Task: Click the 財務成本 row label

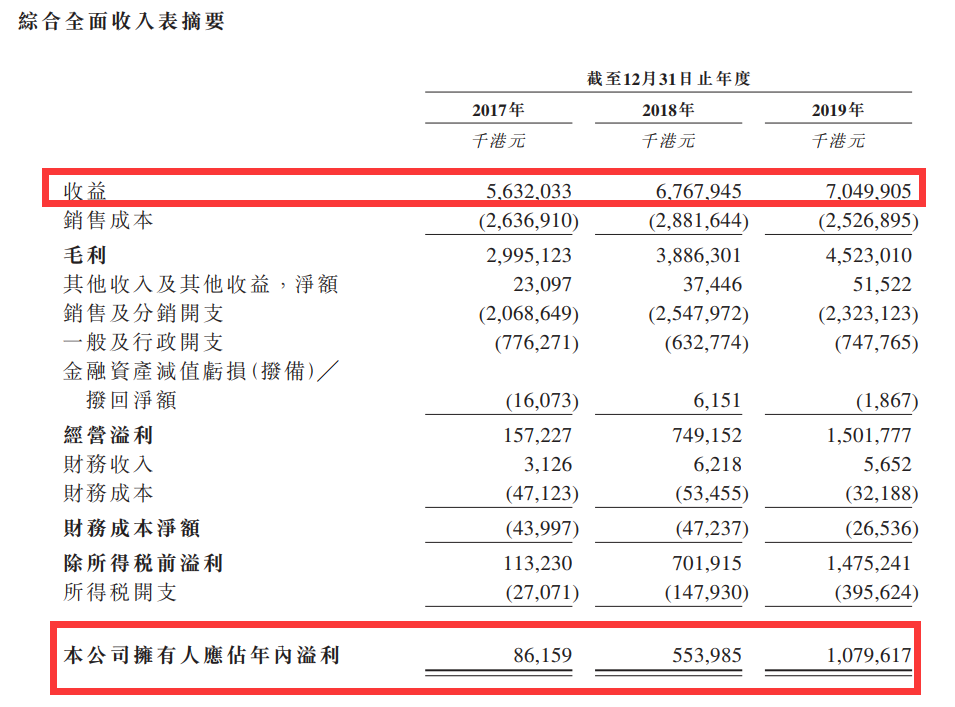Action: pos(108,493)
